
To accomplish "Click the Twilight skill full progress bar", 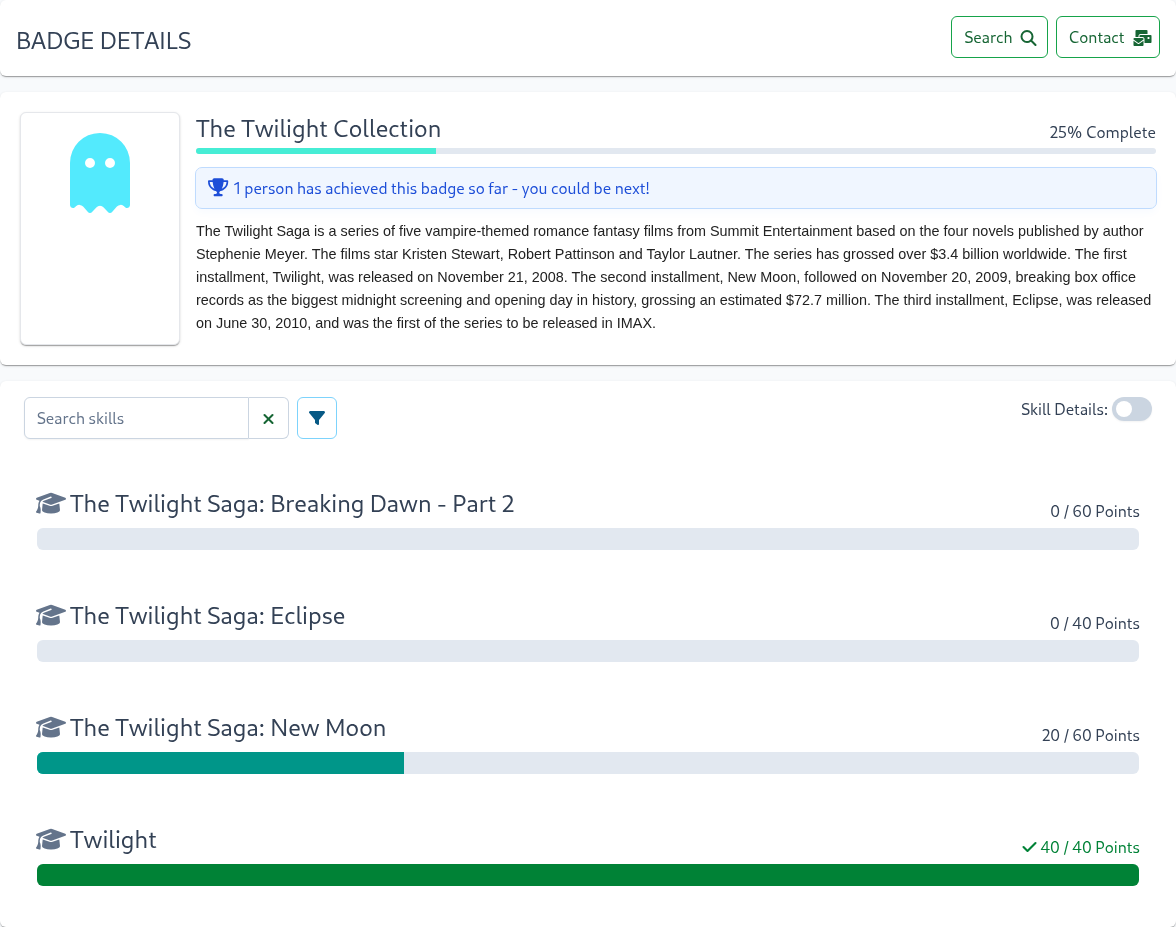I will pyautogui.click(x=588, y=874).
